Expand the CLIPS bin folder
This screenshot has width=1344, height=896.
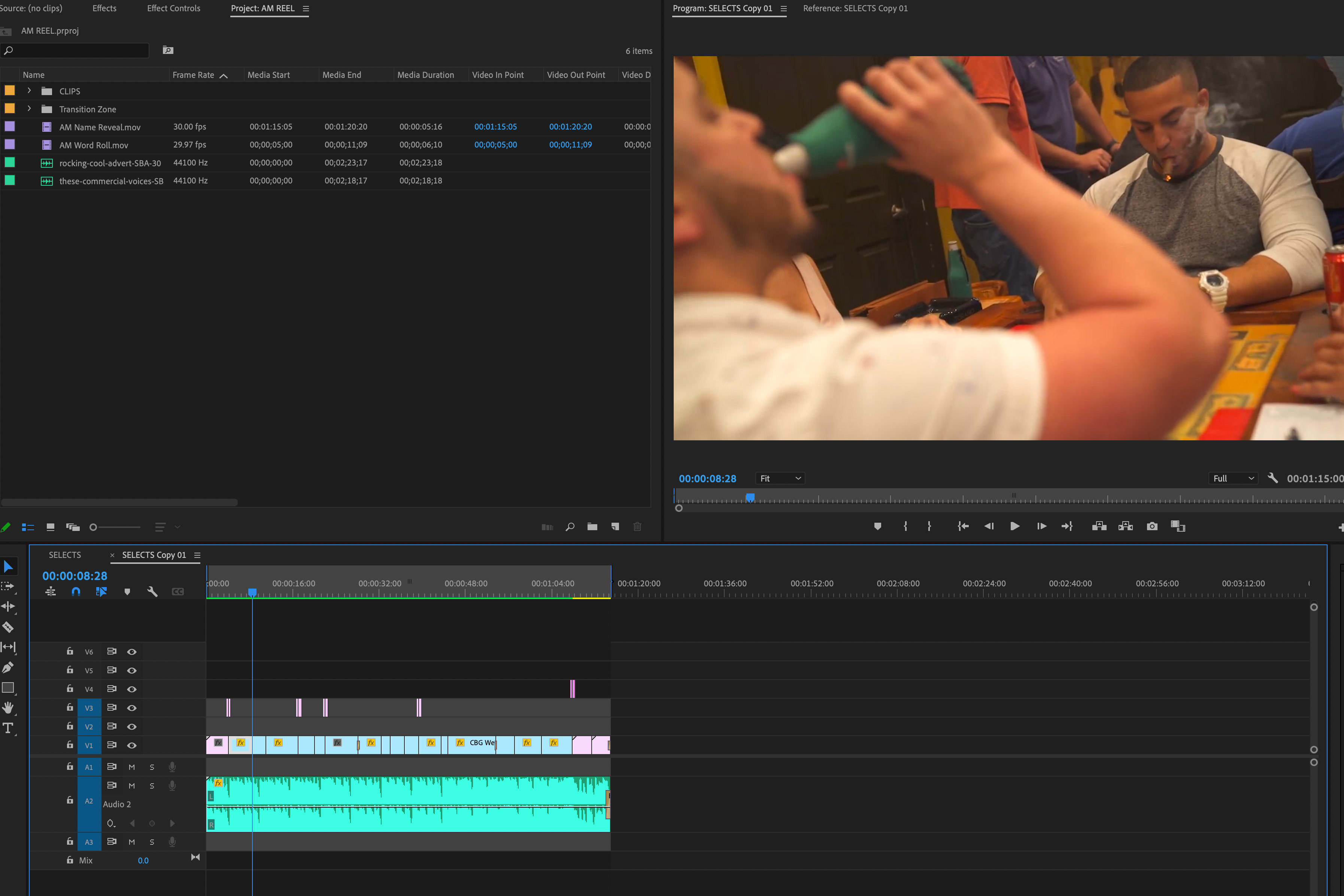(29, 91)
